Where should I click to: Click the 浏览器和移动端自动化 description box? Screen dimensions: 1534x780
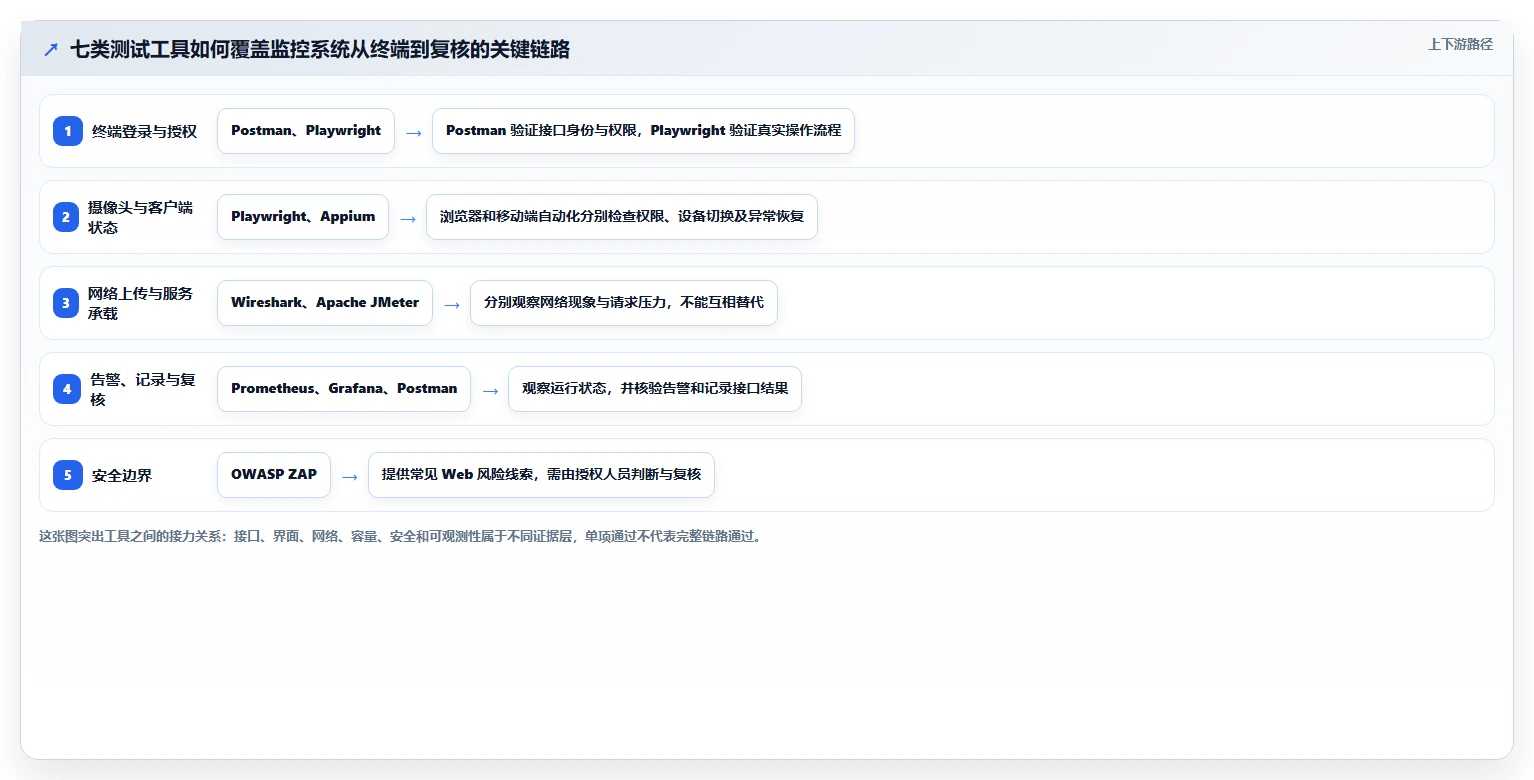tap(622, 217)
